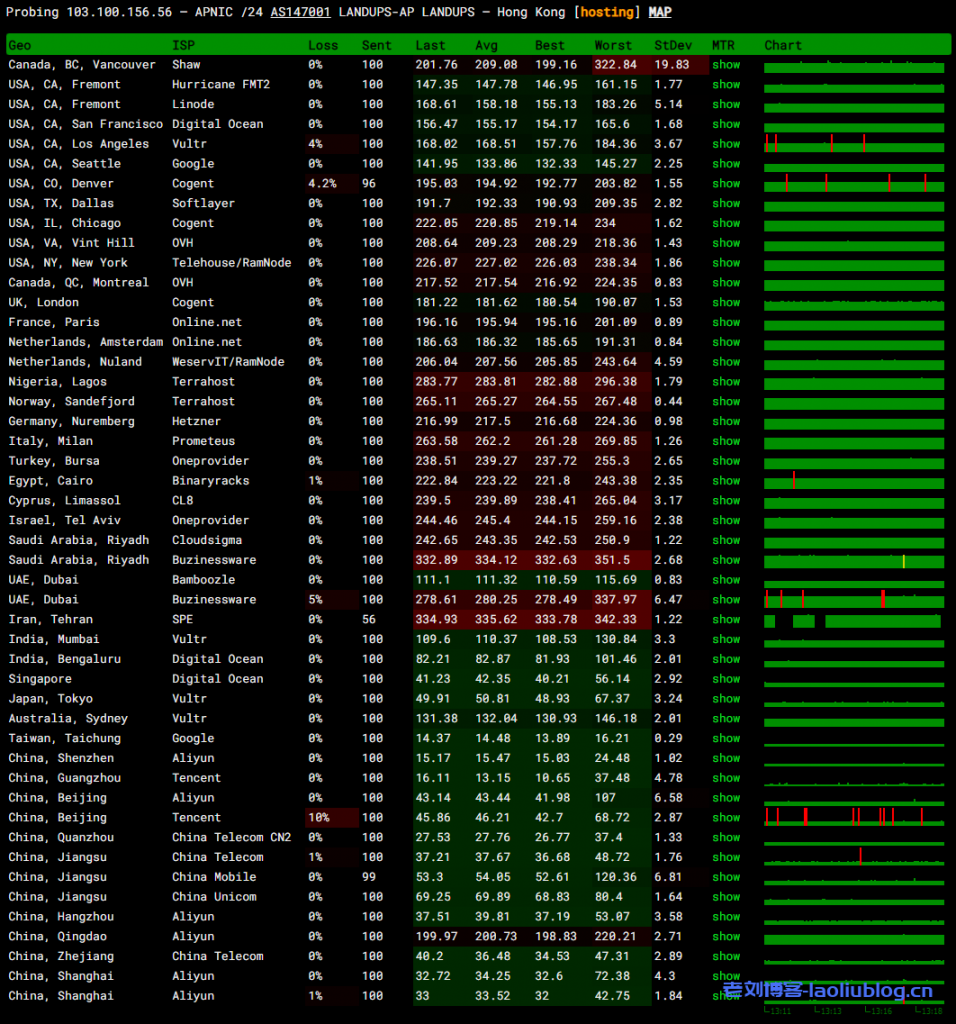Show MTR for Denver Cogent row

726,184
